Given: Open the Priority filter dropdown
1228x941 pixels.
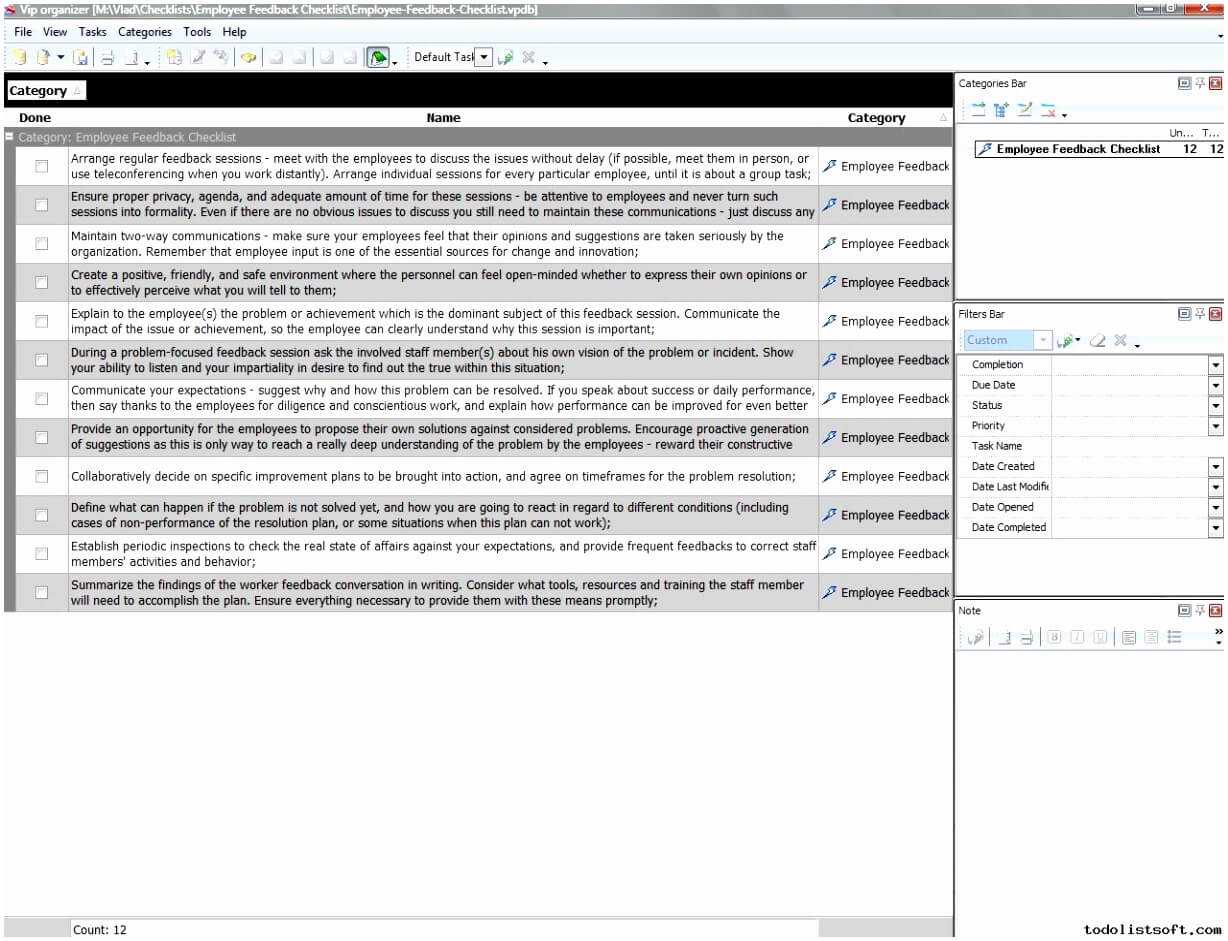Looking at the screenshot, I should tap(1215, 426).
